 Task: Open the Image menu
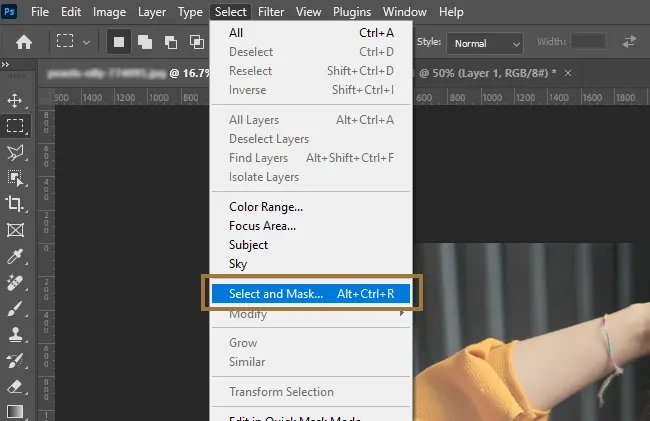click(109, 12)
